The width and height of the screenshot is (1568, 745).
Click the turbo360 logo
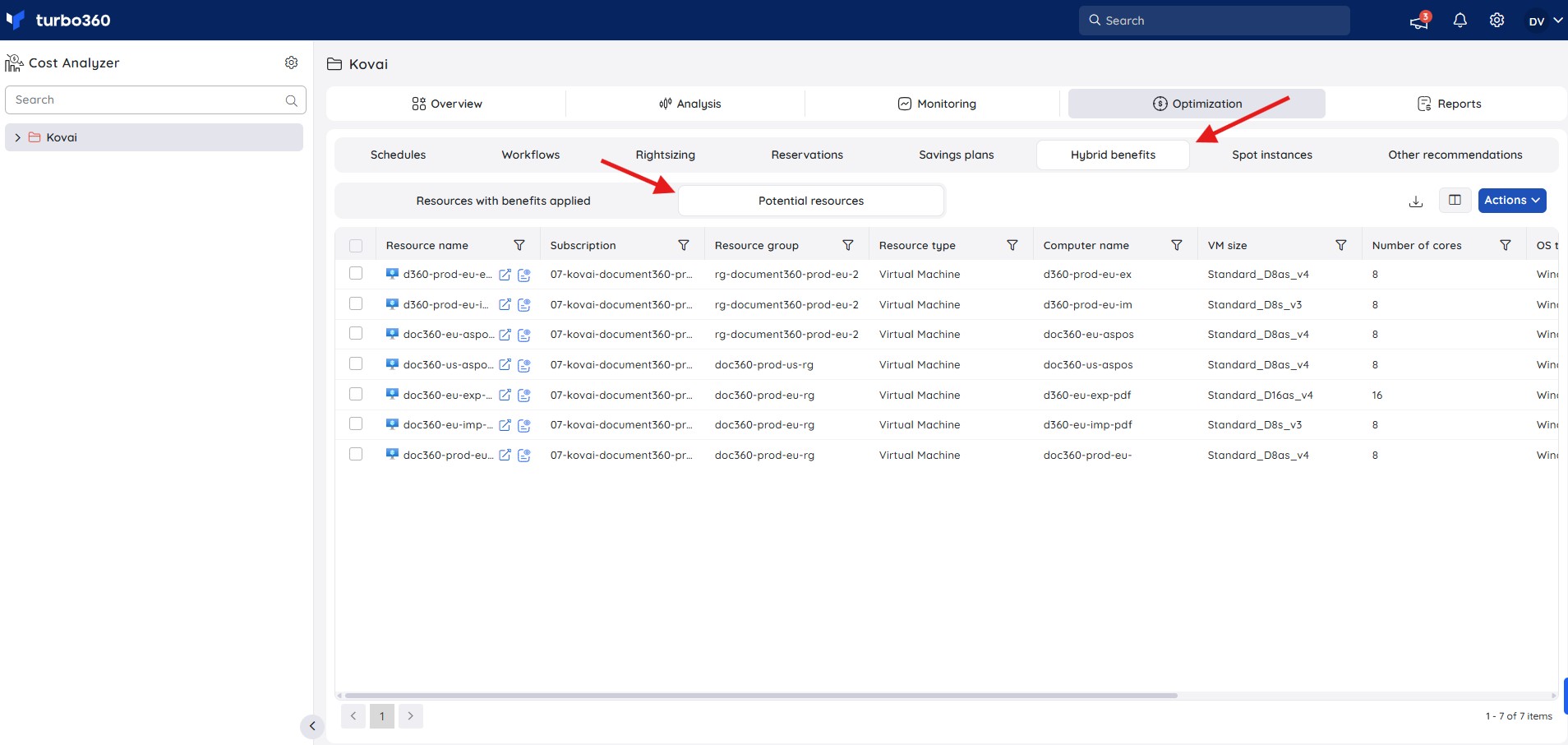58,20
